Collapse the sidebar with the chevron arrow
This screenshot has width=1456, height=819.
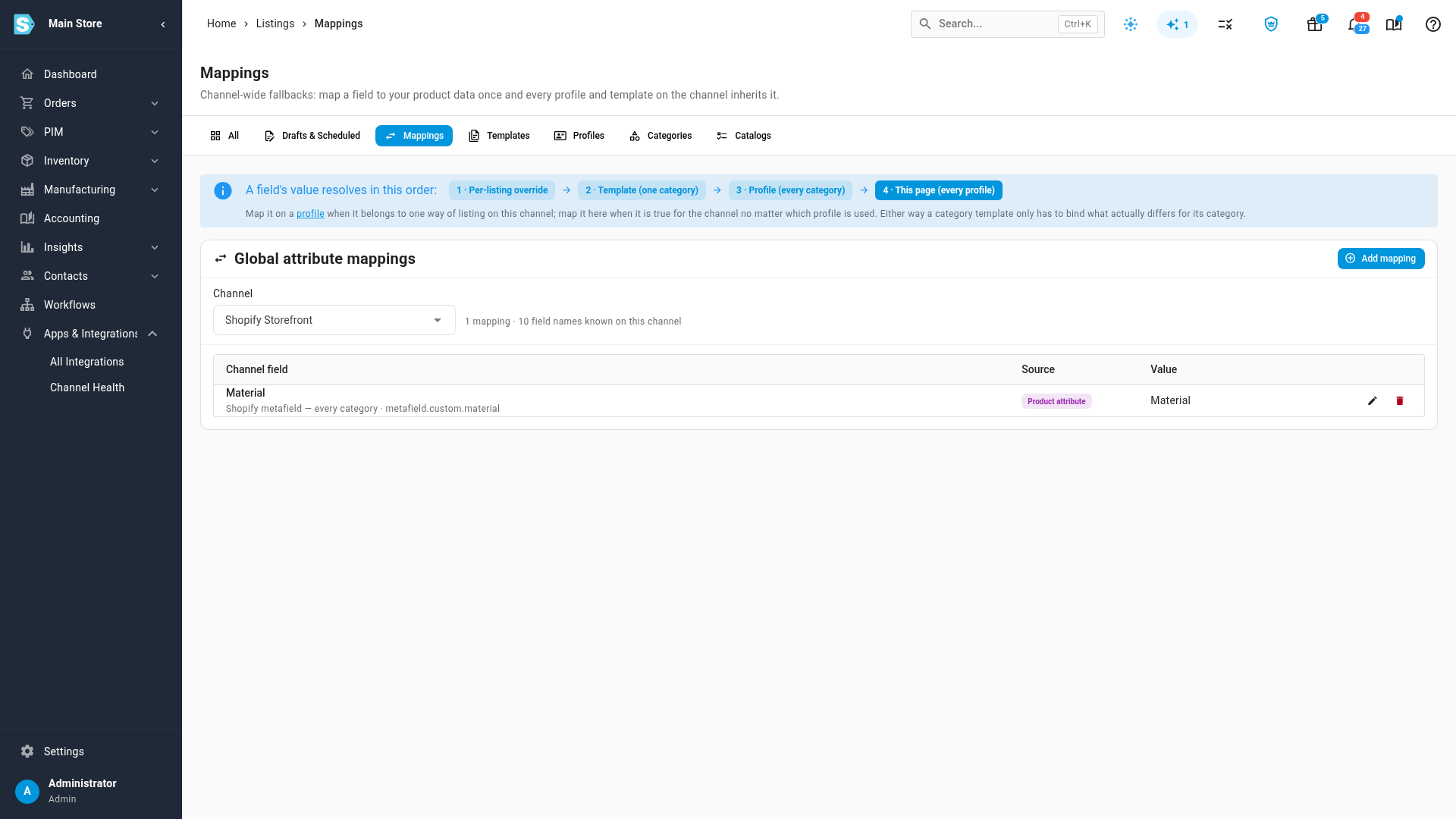(x=163, y=24)
